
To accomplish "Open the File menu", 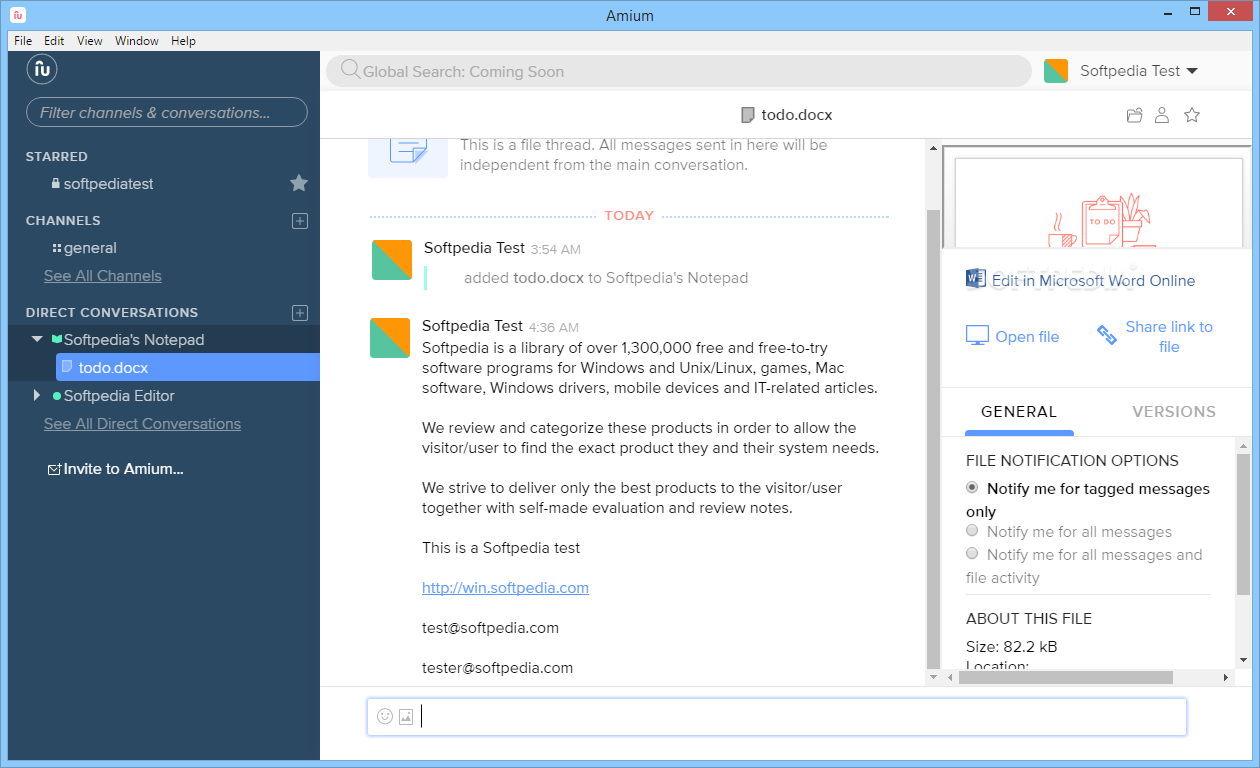I will click(23, 41).
